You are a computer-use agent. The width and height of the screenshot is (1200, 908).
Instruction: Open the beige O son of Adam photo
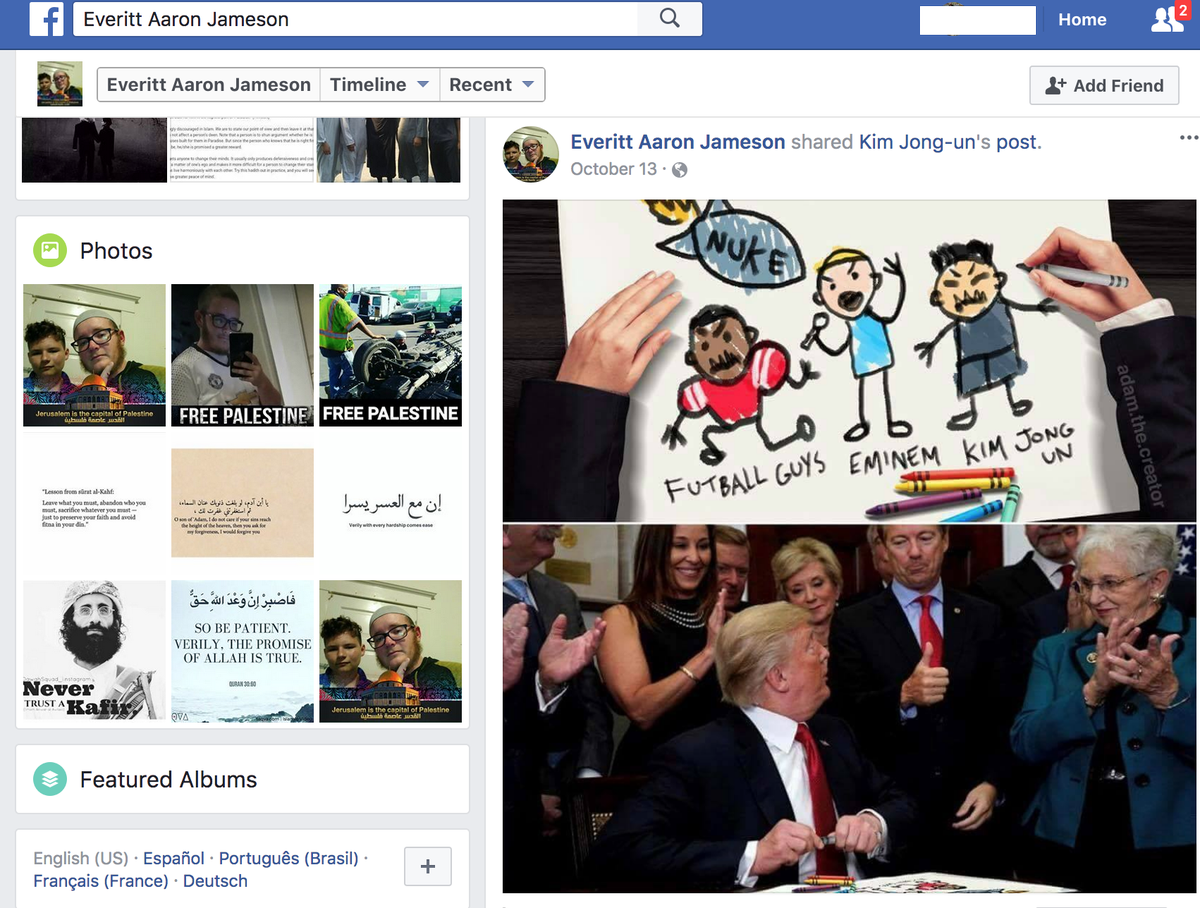242,503
